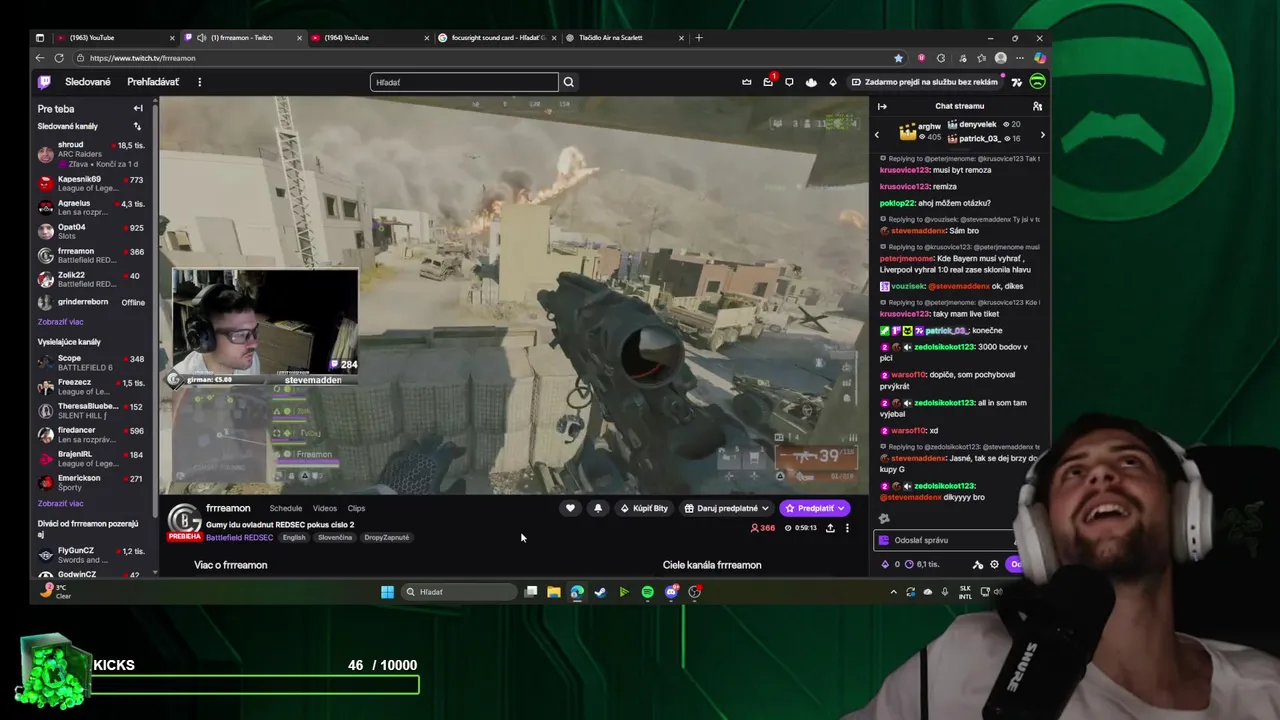Mute the frrreamon tab with the speaker icon
This screenshot has height=720, width=1280.
202,38
